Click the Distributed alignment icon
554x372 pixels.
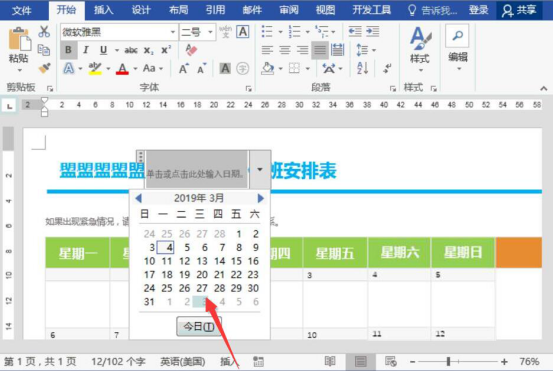pyautogui.click(x=337, y=50)
